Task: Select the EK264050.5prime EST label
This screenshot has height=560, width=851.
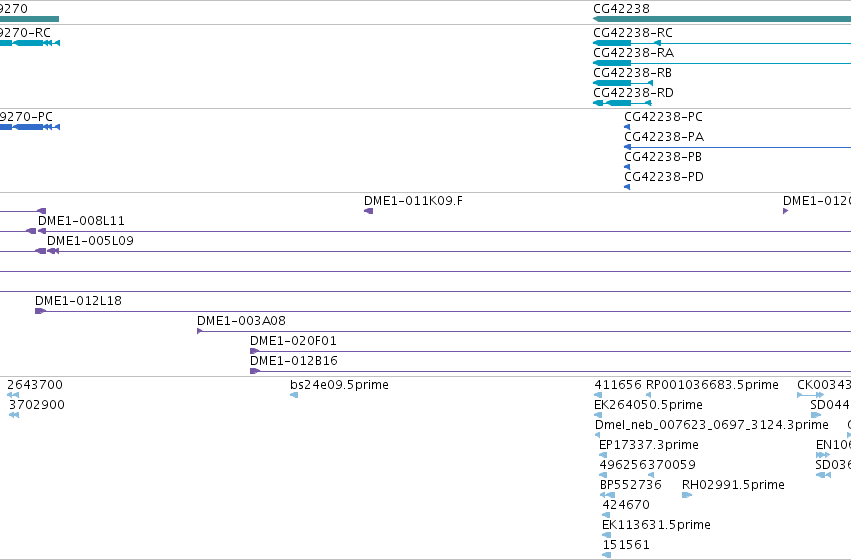Action: [x=648, y=405]
